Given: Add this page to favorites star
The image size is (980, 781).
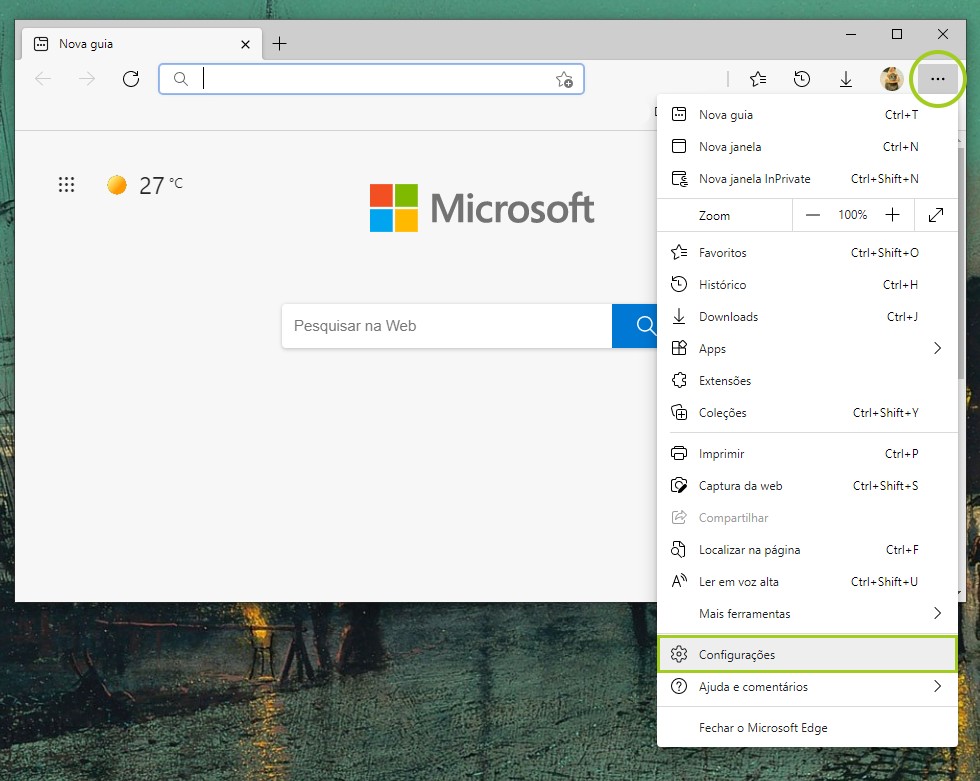Looking at the screenshot, I should [x=564, y=79].
